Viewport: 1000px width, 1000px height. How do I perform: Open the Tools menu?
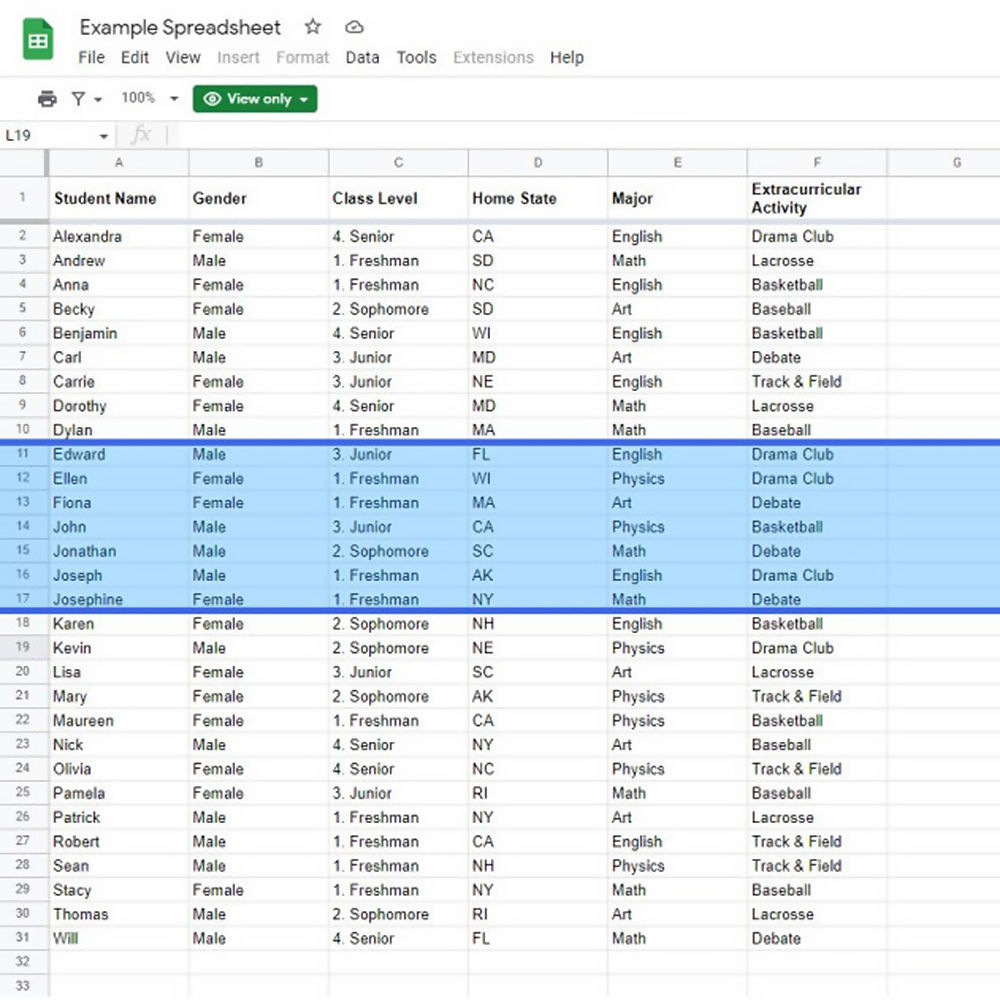pyautogui.click(x=416, y=57)
